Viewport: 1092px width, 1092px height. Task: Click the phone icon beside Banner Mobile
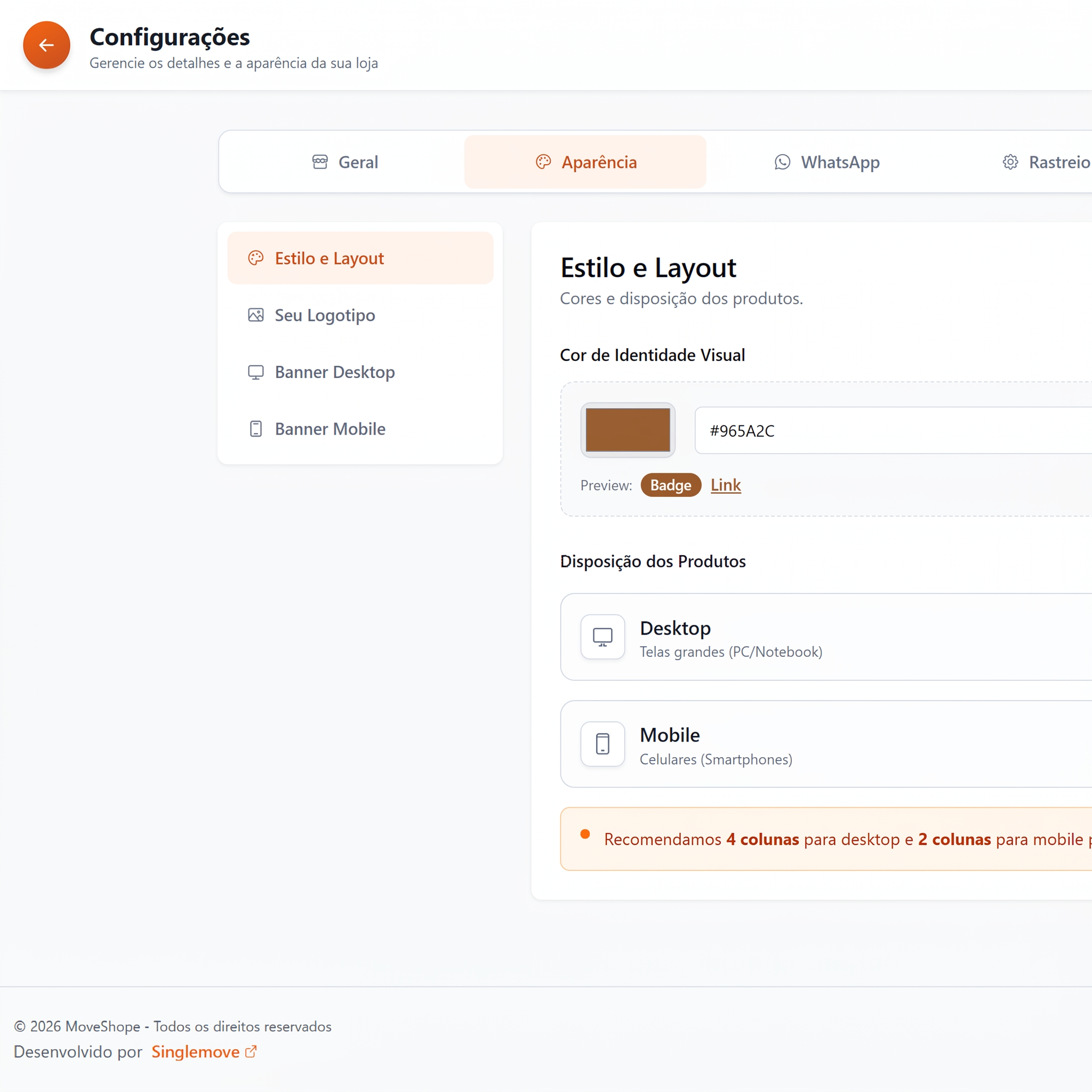pyautogui.click(x=256, y=429)
